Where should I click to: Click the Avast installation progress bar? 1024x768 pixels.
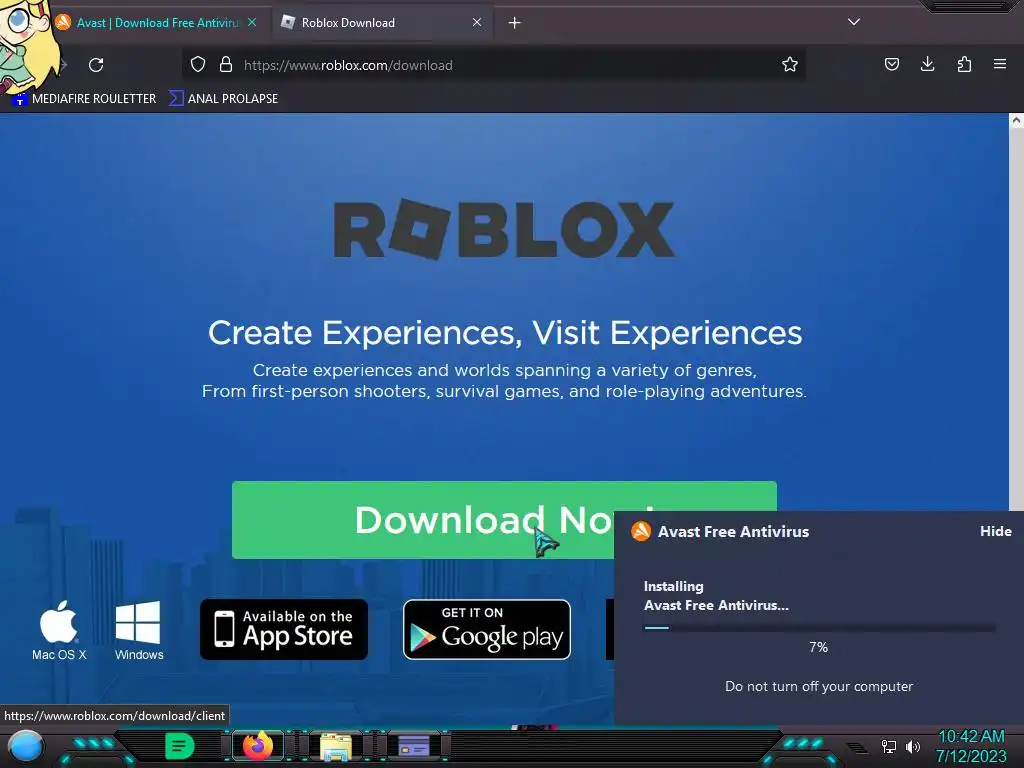coord(819,628)
